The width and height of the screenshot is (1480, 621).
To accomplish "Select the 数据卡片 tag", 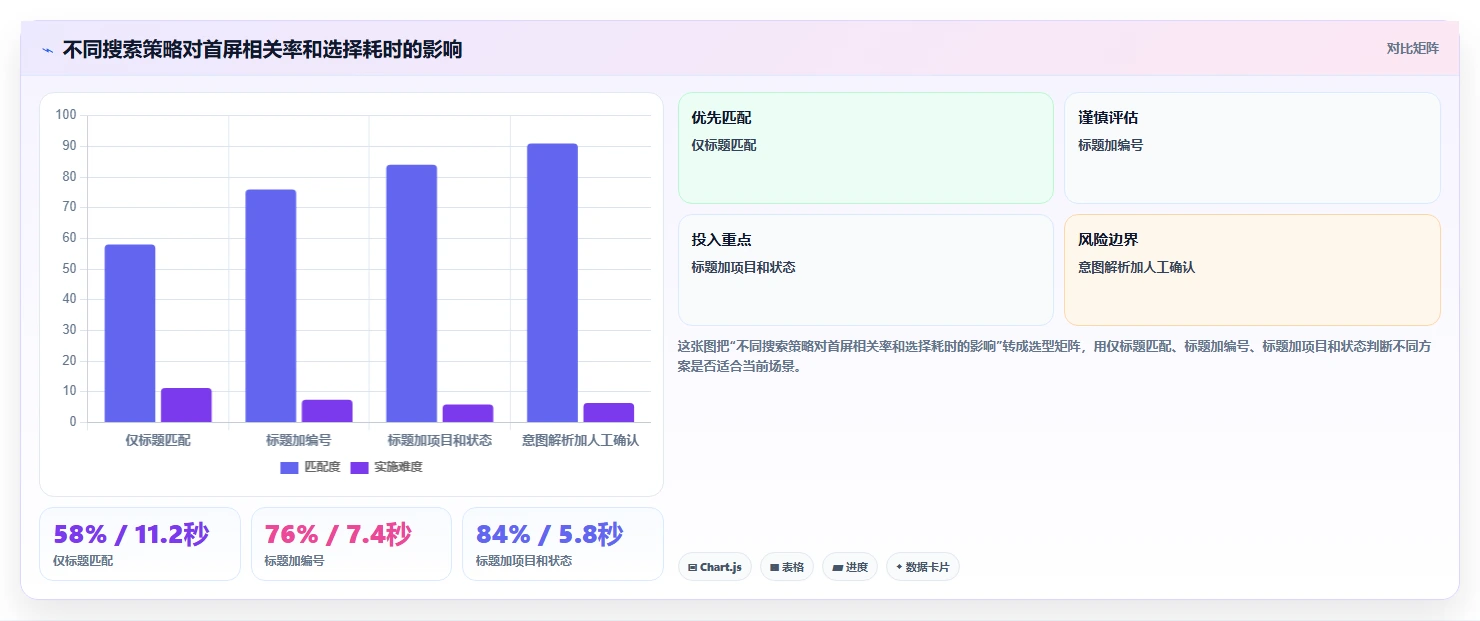I will [x=923, y=567].
